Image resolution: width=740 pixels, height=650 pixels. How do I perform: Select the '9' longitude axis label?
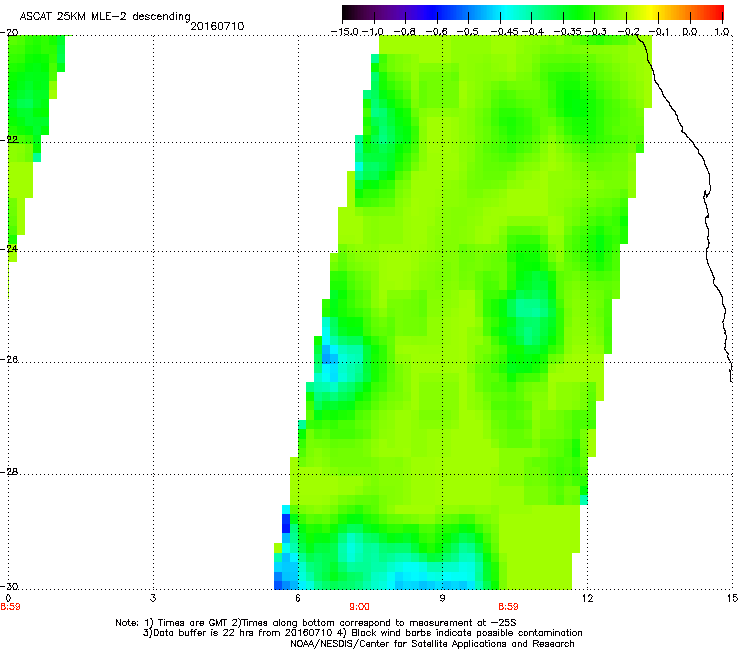coord(442,598)
